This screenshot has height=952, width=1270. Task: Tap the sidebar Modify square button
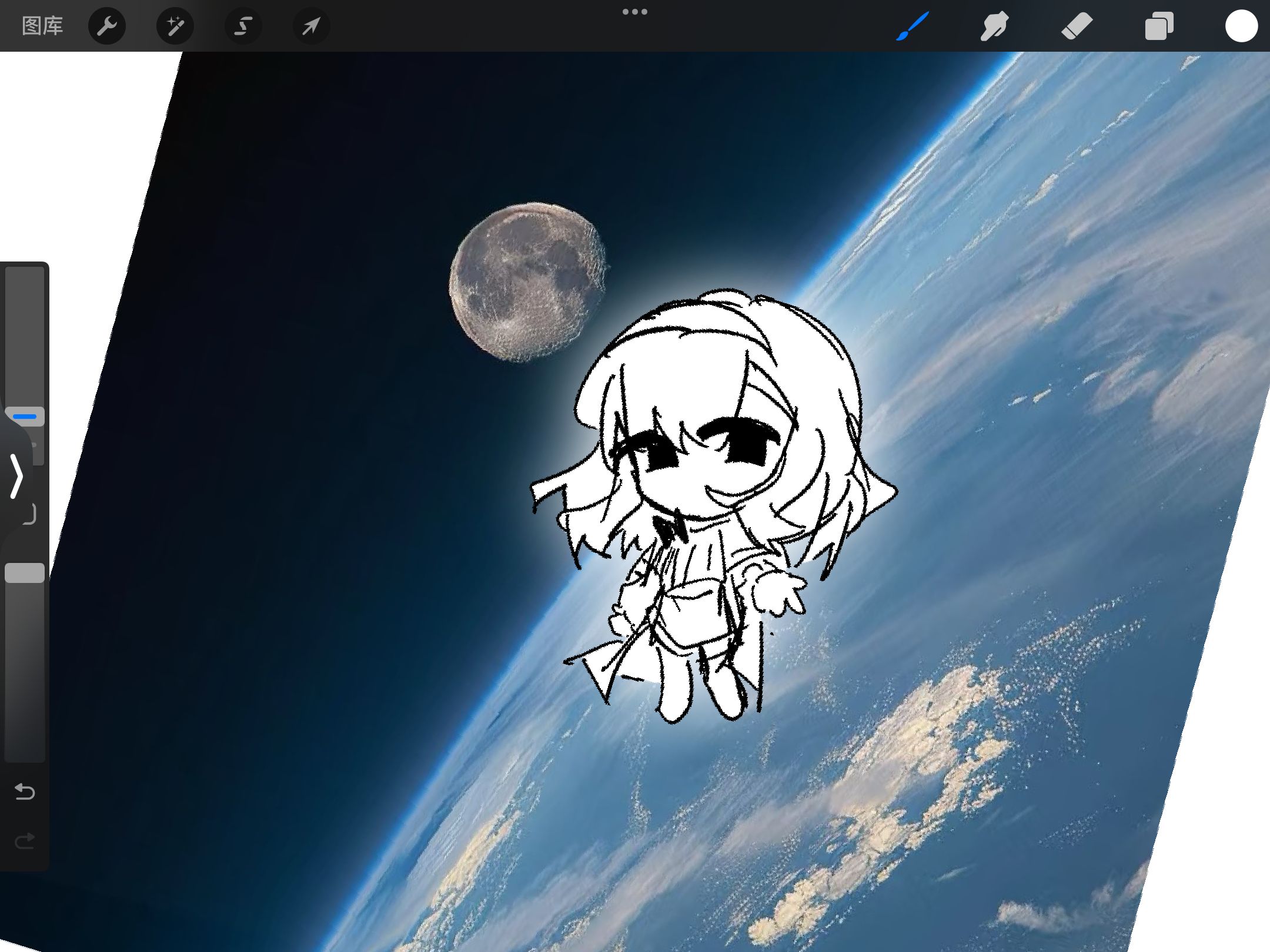[x=31, y=514]
